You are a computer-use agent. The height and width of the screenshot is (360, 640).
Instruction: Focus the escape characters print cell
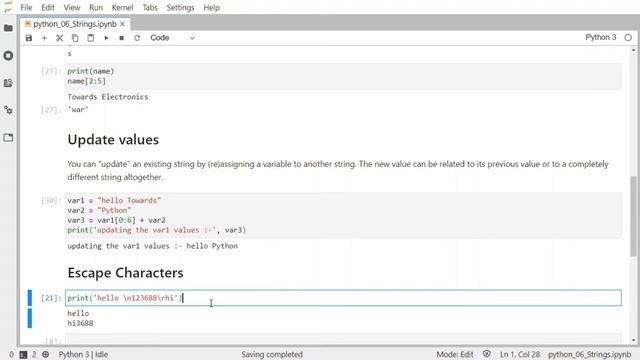coord(343,298)
